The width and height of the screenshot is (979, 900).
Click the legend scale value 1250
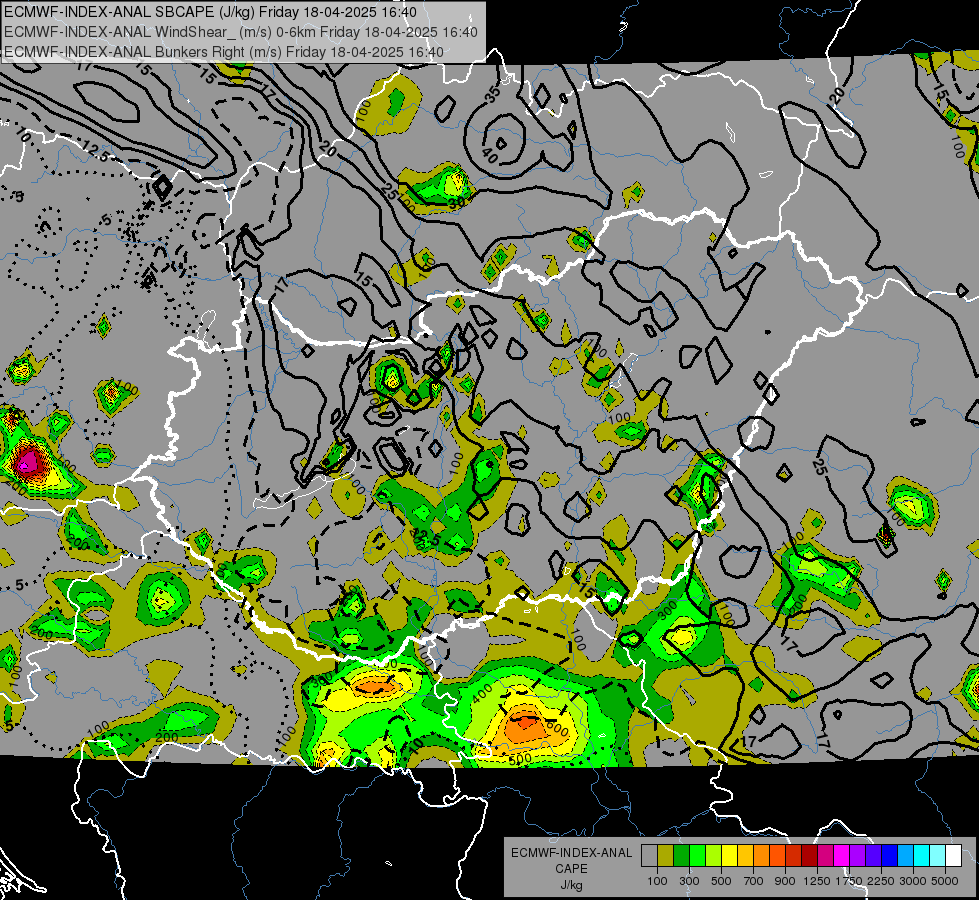[817, 881]
